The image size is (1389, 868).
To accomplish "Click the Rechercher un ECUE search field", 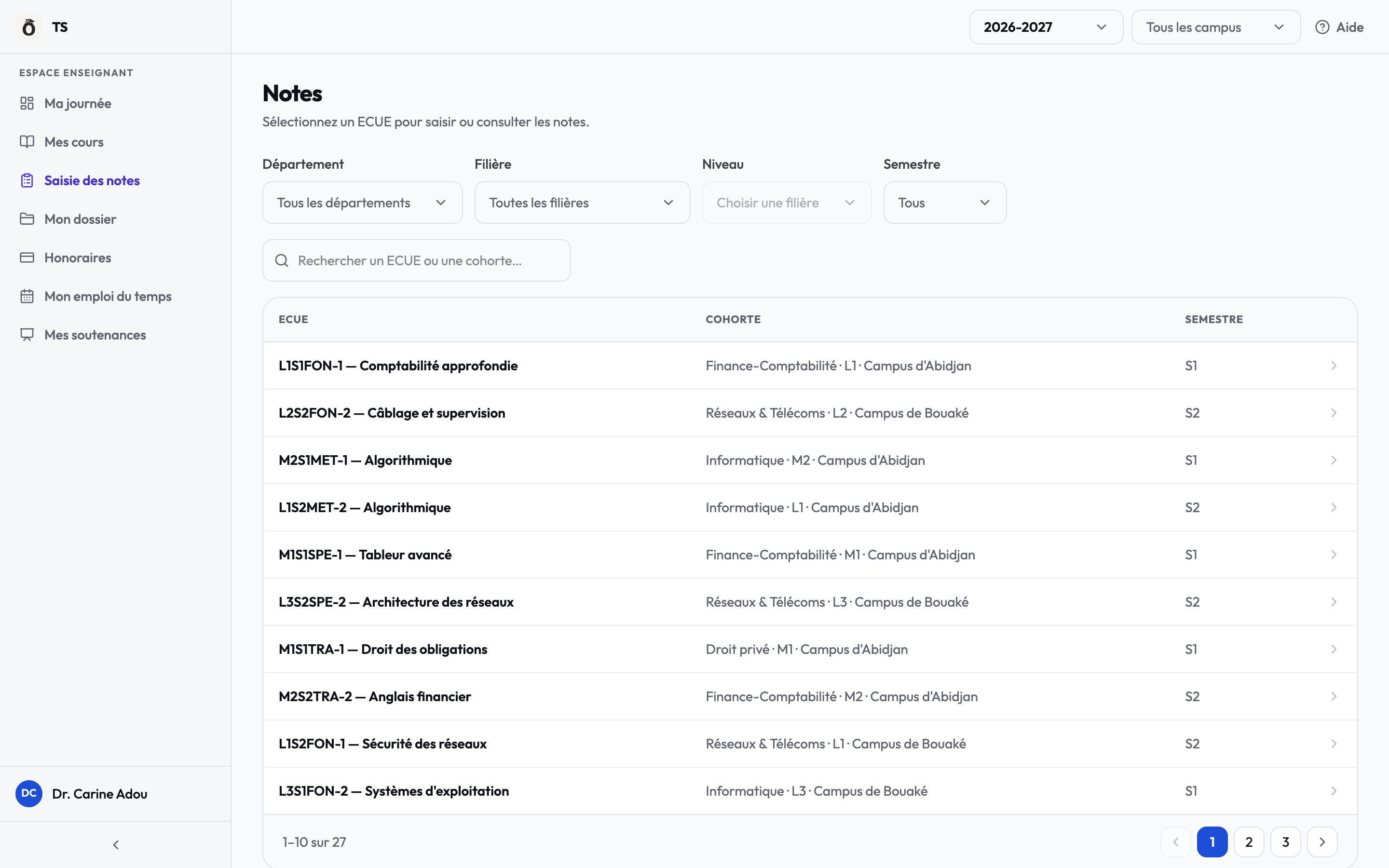I will 416,260.
